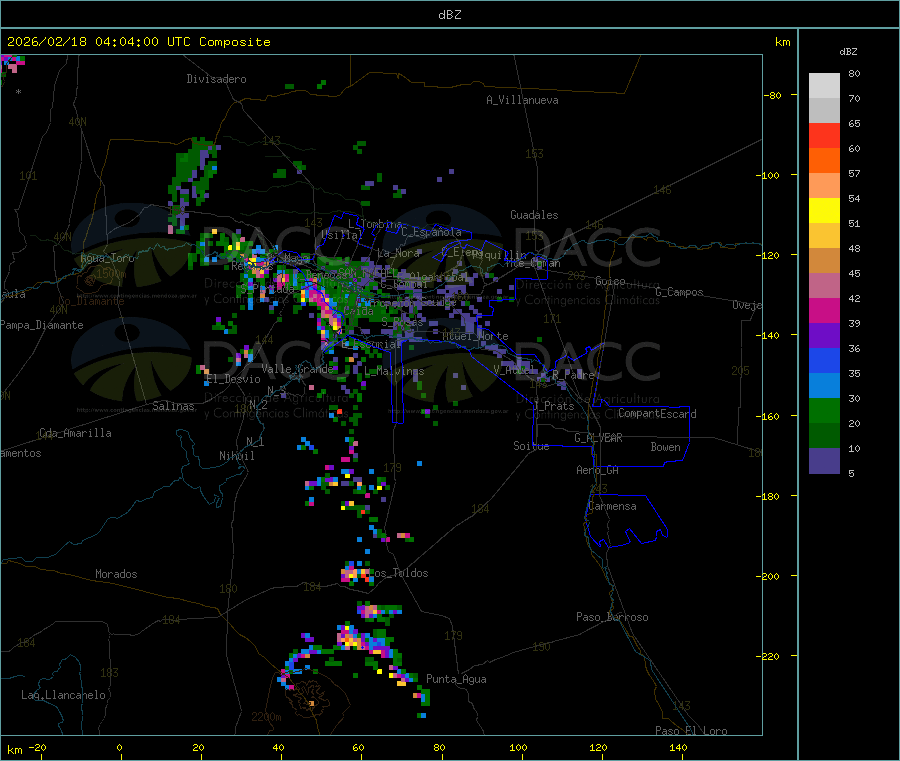Click the legend value '5' at the bottom
The width and height of the screenshot is (900, 761).
pyautogui.click(x=851, y=473)
